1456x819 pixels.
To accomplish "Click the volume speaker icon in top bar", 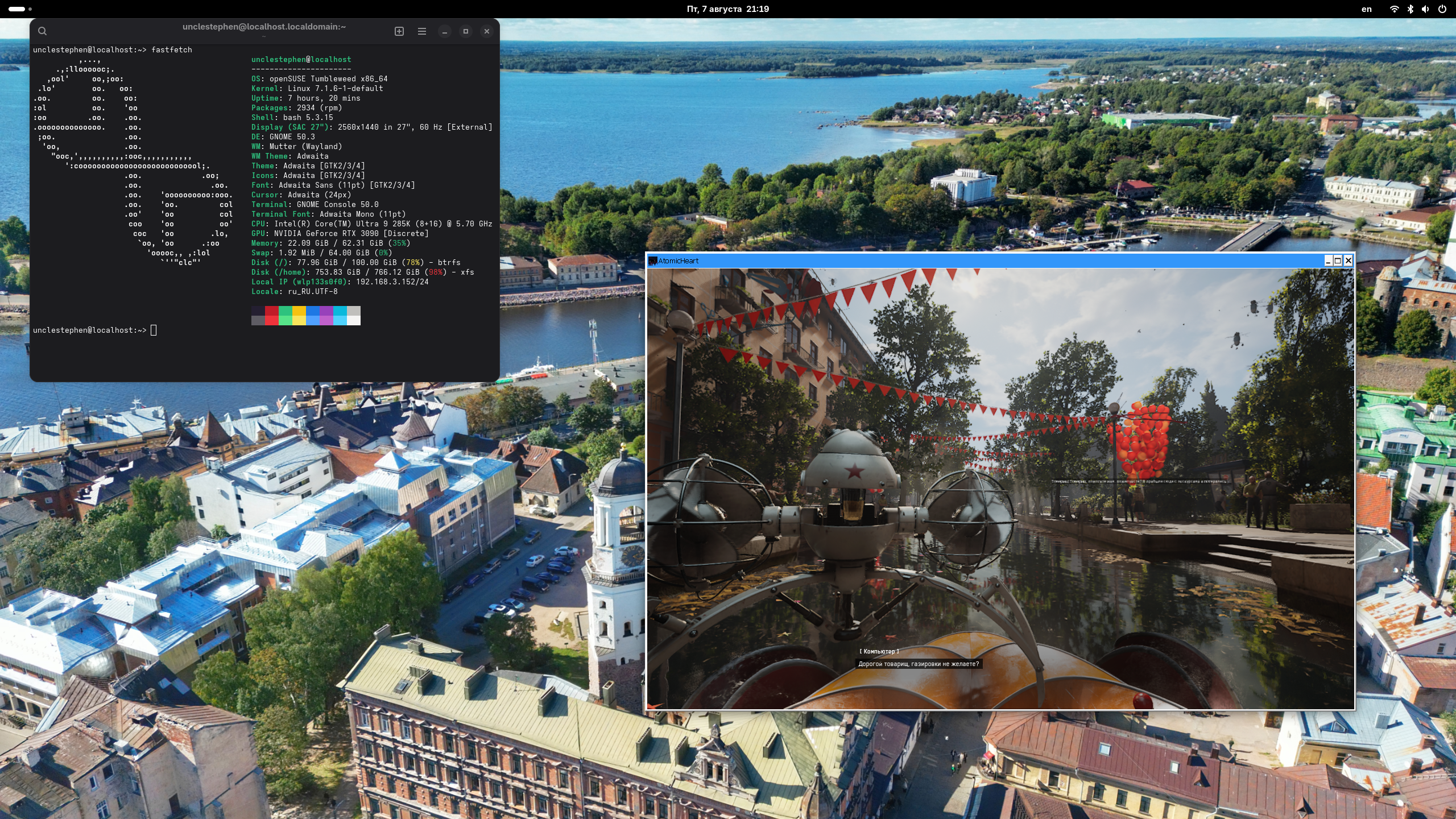I will pyautogui.click(x=1425, y=9).
